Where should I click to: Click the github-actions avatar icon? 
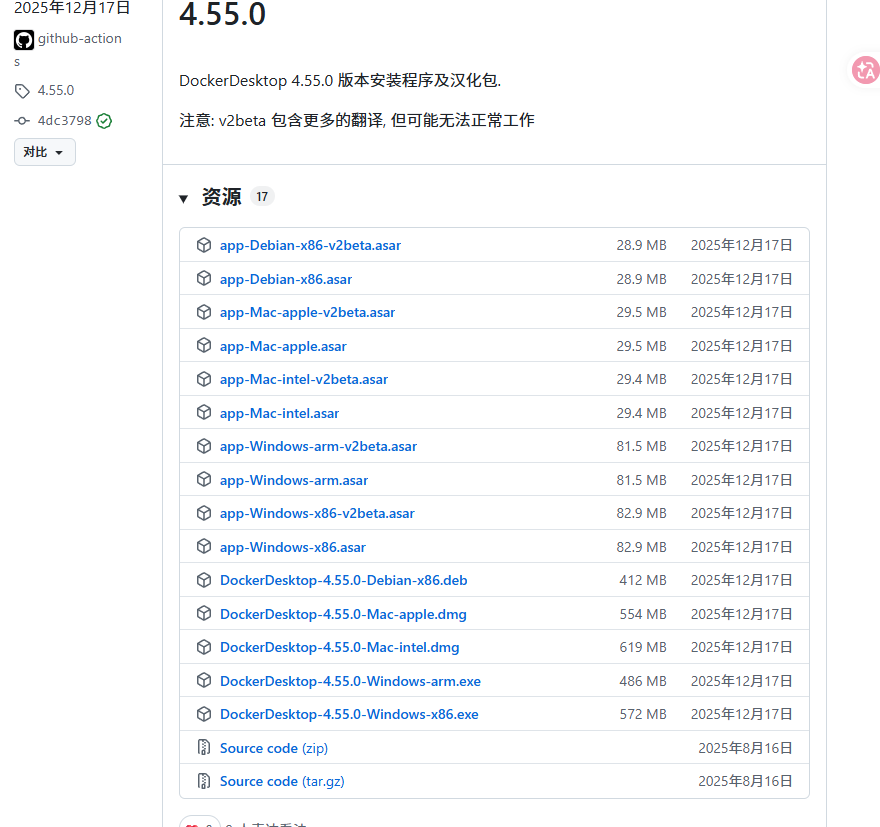pos(24,40)
